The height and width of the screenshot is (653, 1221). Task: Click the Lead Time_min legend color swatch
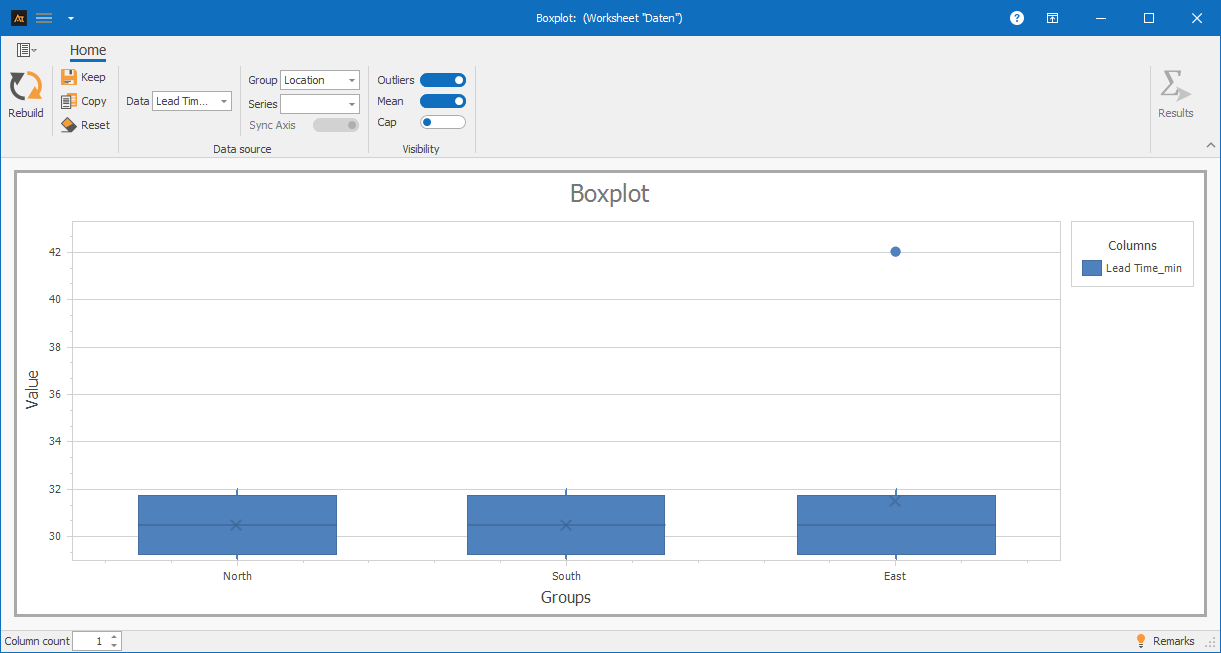pos(1092,268)
